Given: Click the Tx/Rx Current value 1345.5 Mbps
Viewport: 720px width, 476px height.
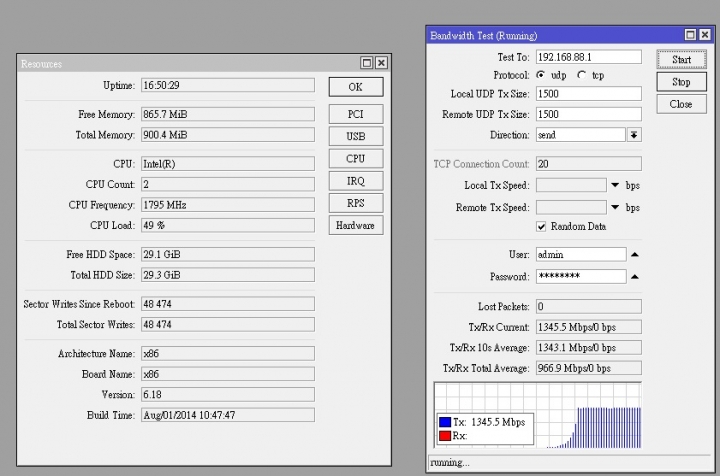Looking at the screenshot, I should tap(589, 327).
